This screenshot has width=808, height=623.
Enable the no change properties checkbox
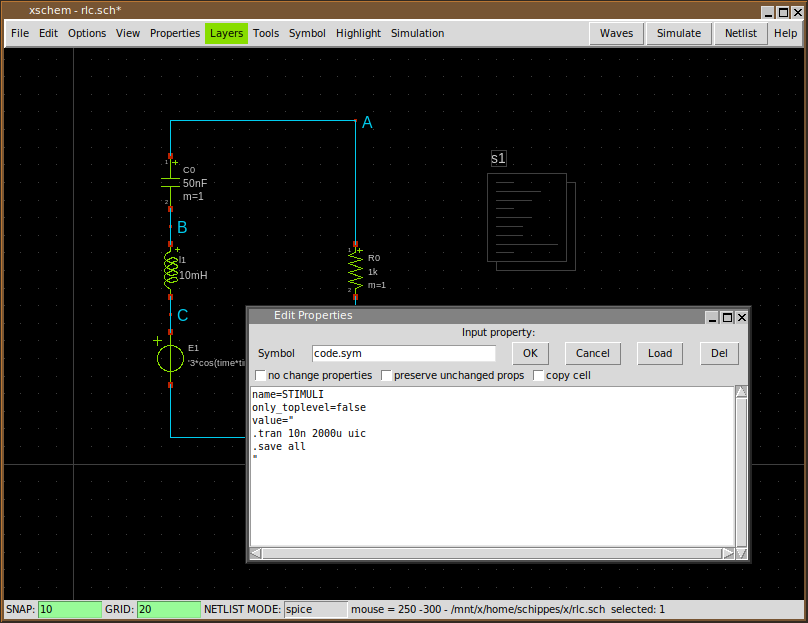[260, 376]
